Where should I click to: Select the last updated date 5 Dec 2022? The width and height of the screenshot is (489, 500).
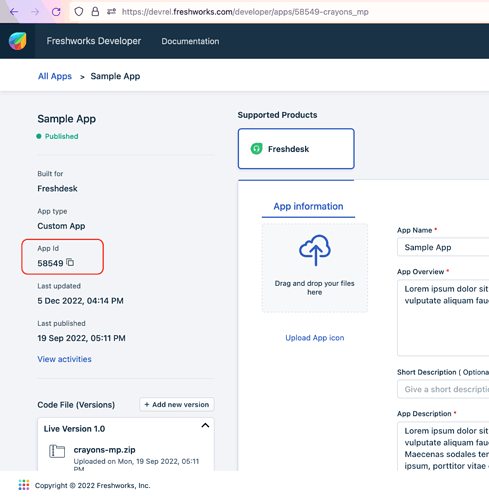coord(80,301)
